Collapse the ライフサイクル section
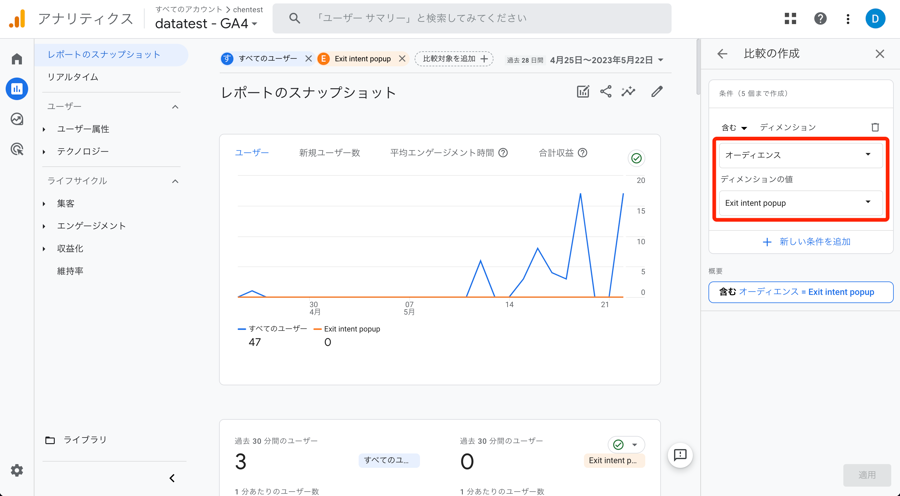The height and width of the screenshot is (496, 900). pos(175,181)
